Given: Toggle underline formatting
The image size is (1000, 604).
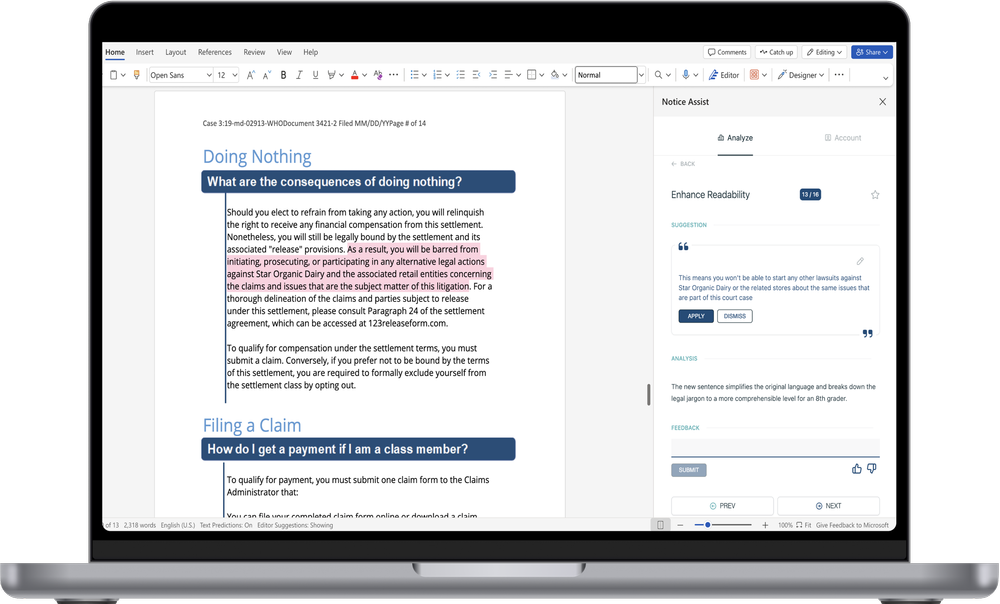Looking at the screenshot, I should pos(315,75).
